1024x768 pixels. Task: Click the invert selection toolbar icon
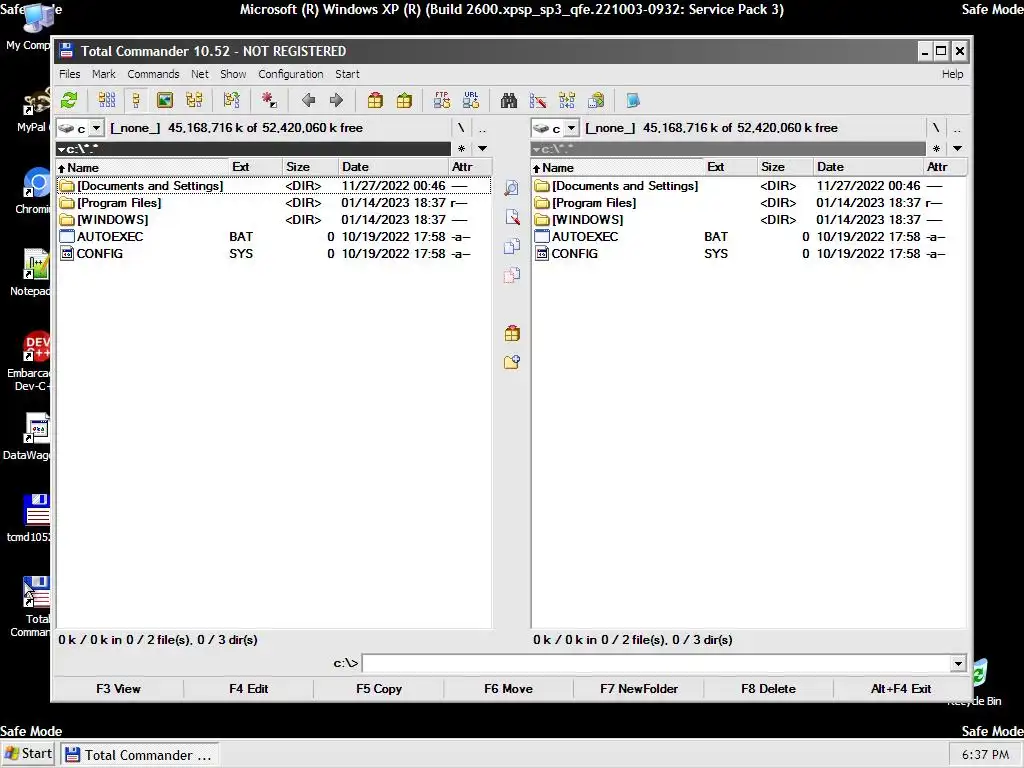231,100
